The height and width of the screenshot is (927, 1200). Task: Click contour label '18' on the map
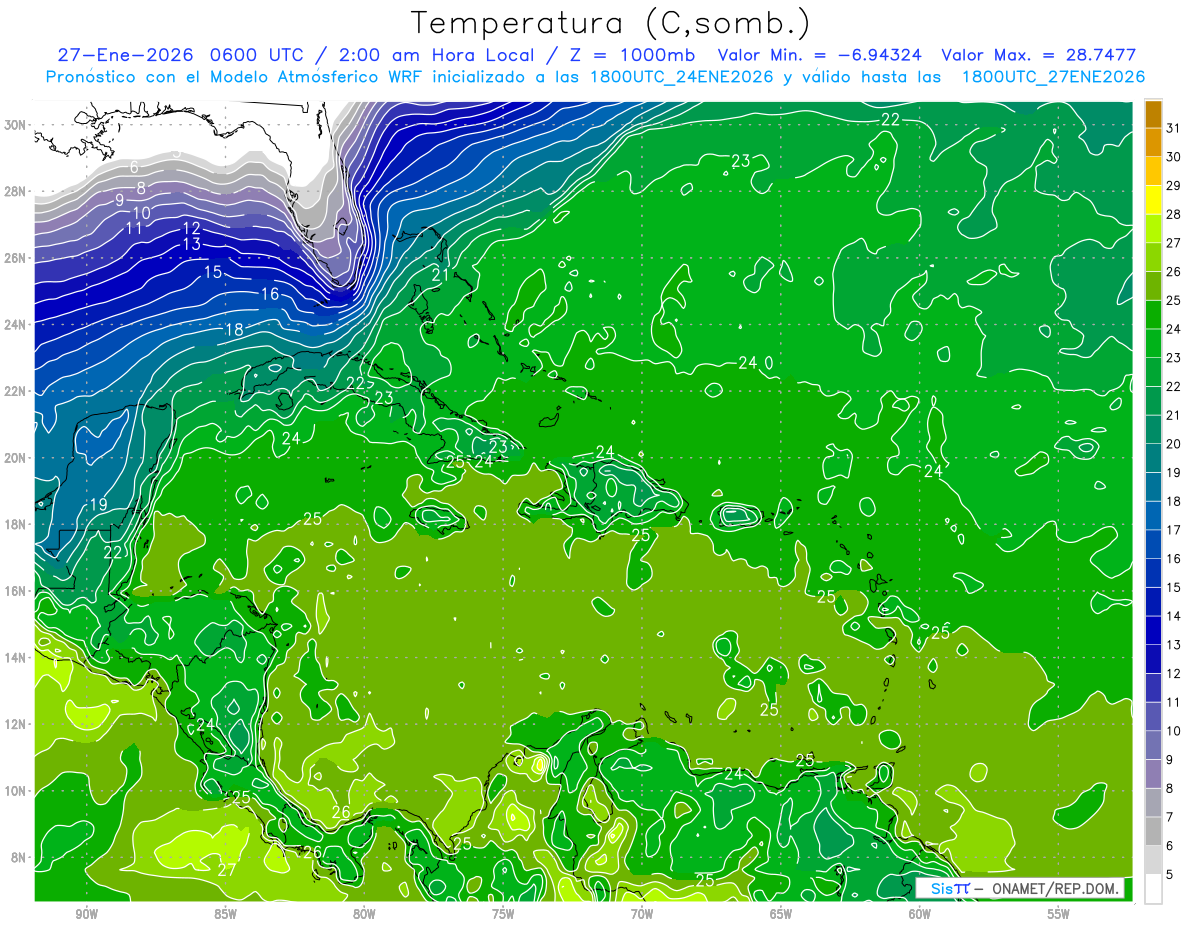point(234,330)
